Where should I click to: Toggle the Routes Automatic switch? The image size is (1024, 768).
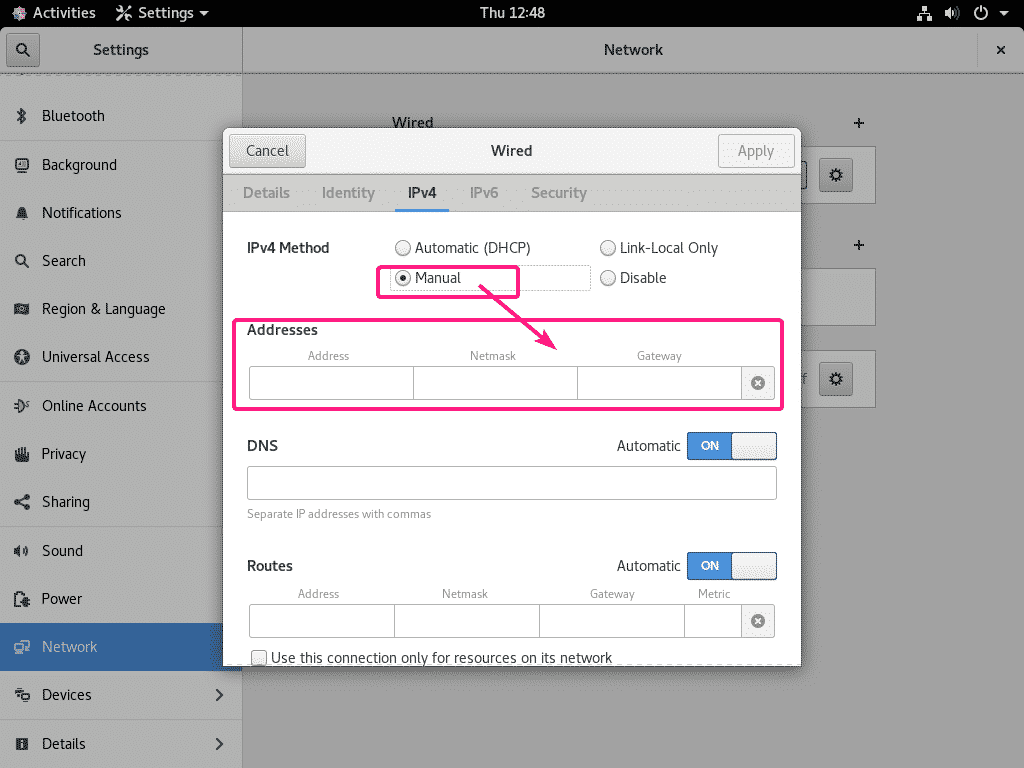pos(731,566)
